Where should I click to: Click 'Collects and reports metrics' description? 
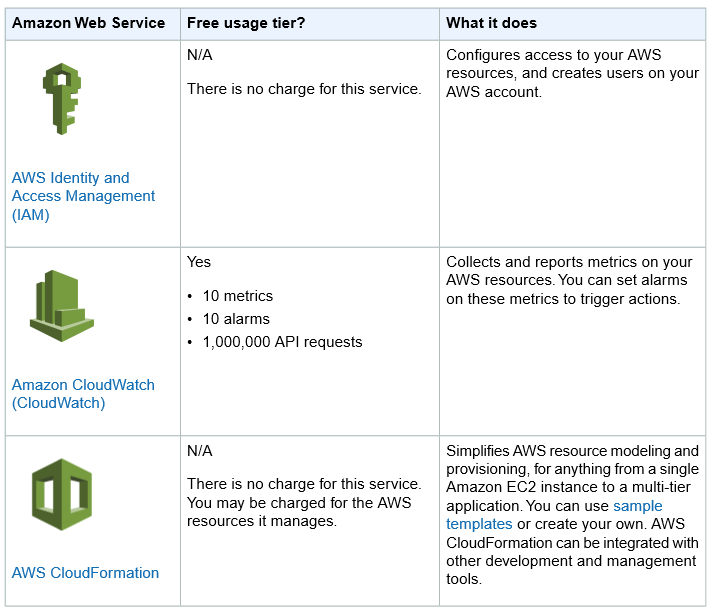[569, 280]
